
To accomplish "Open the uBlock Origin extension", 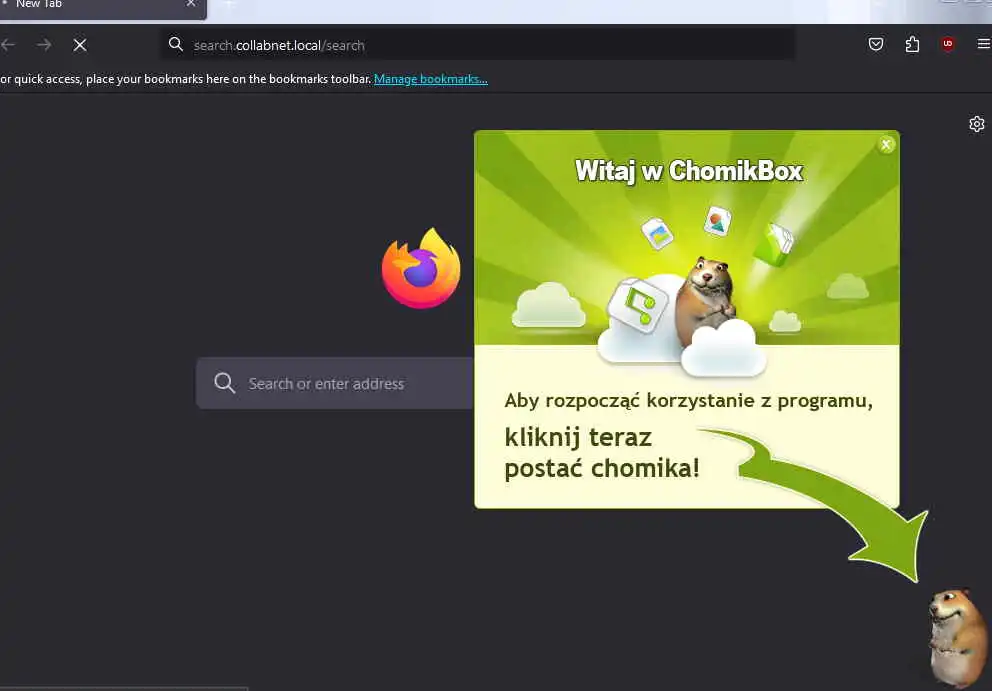I will 948,44.
